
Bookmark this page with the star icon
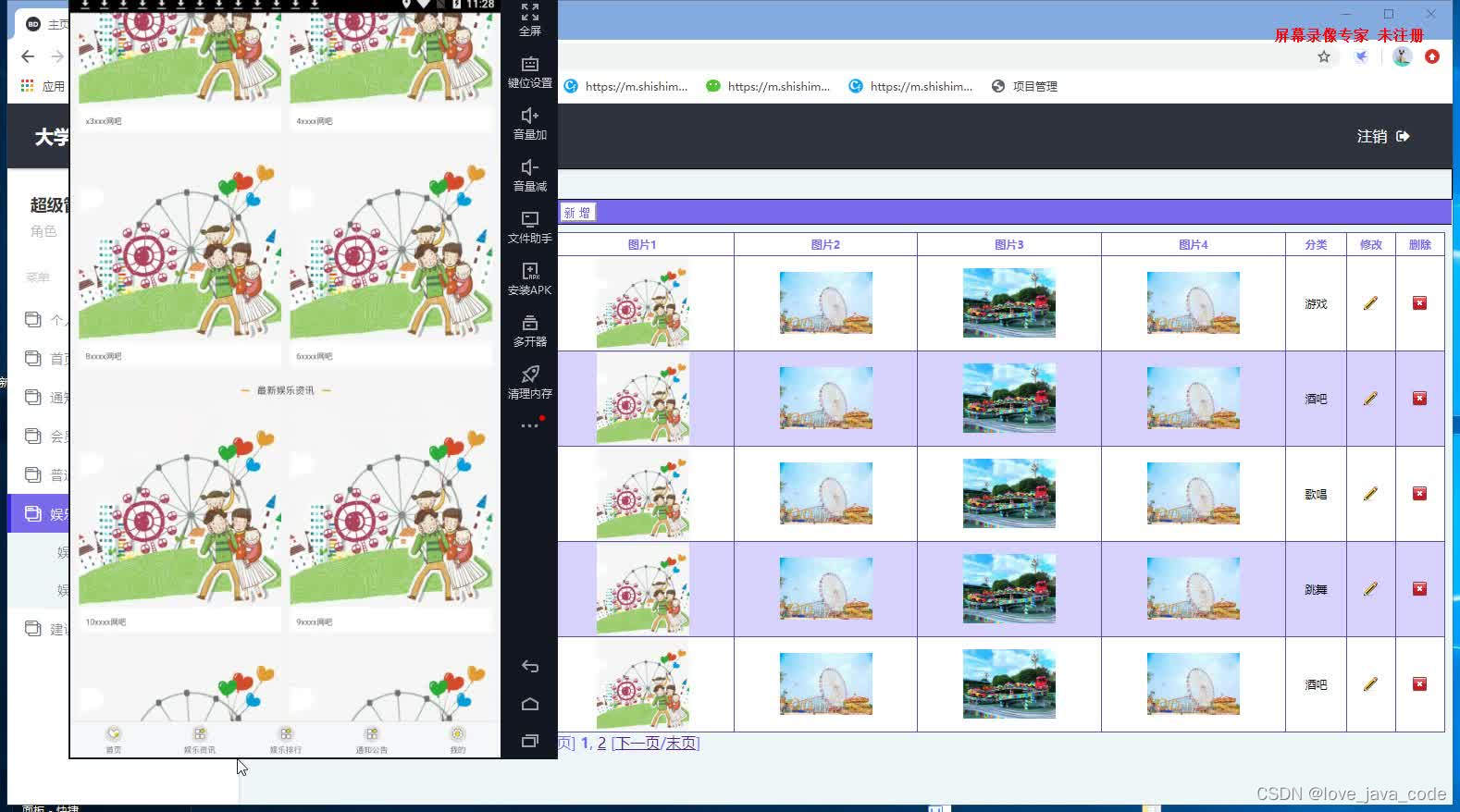click(x=1324, y=56)
